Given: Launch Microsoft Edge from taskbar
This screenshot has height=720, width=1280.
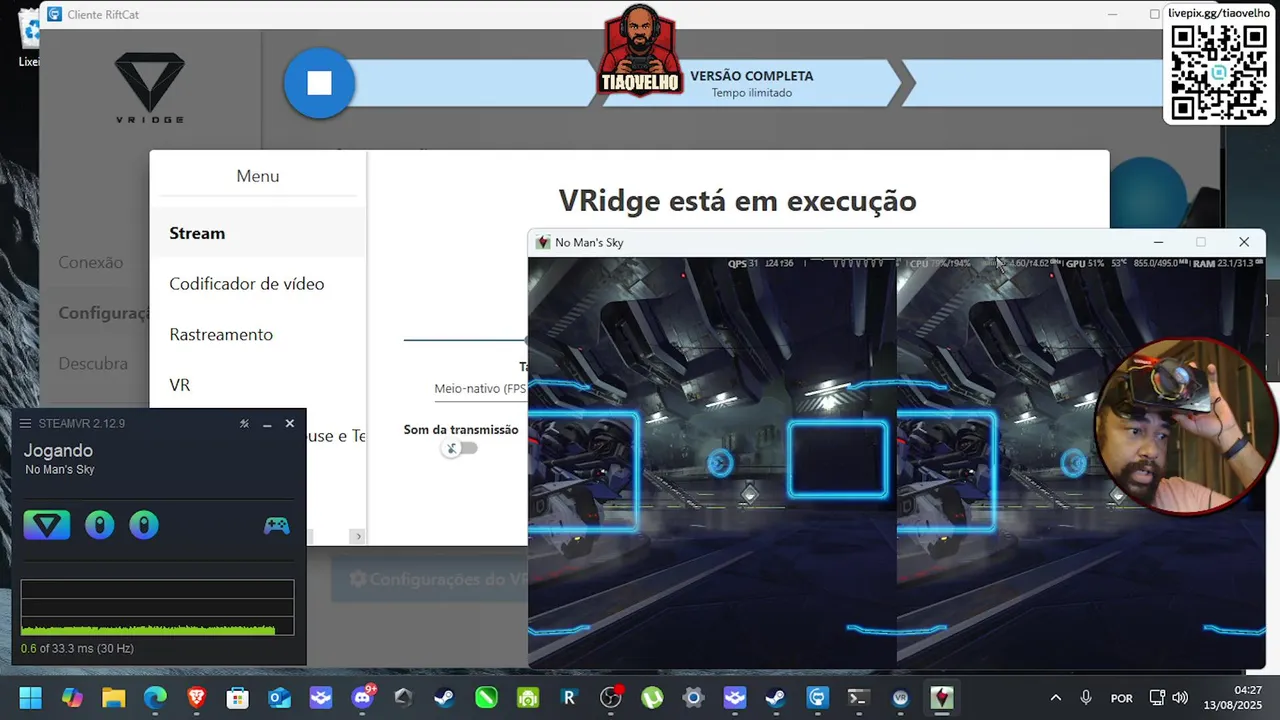Looking at the screenshot, I should pos(155,698).
